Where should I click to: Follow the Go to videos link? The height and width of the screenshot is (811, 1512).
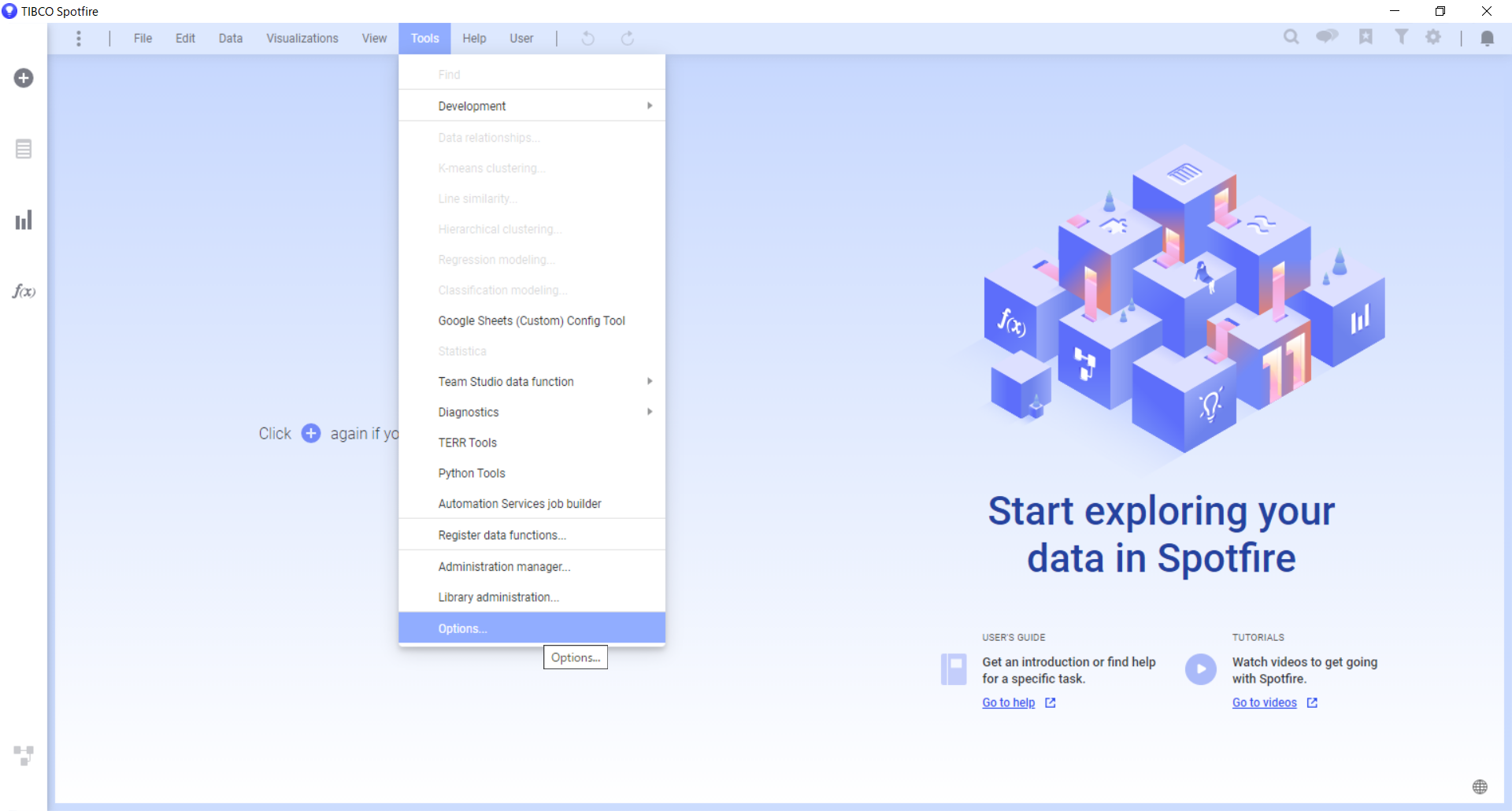1264,703
